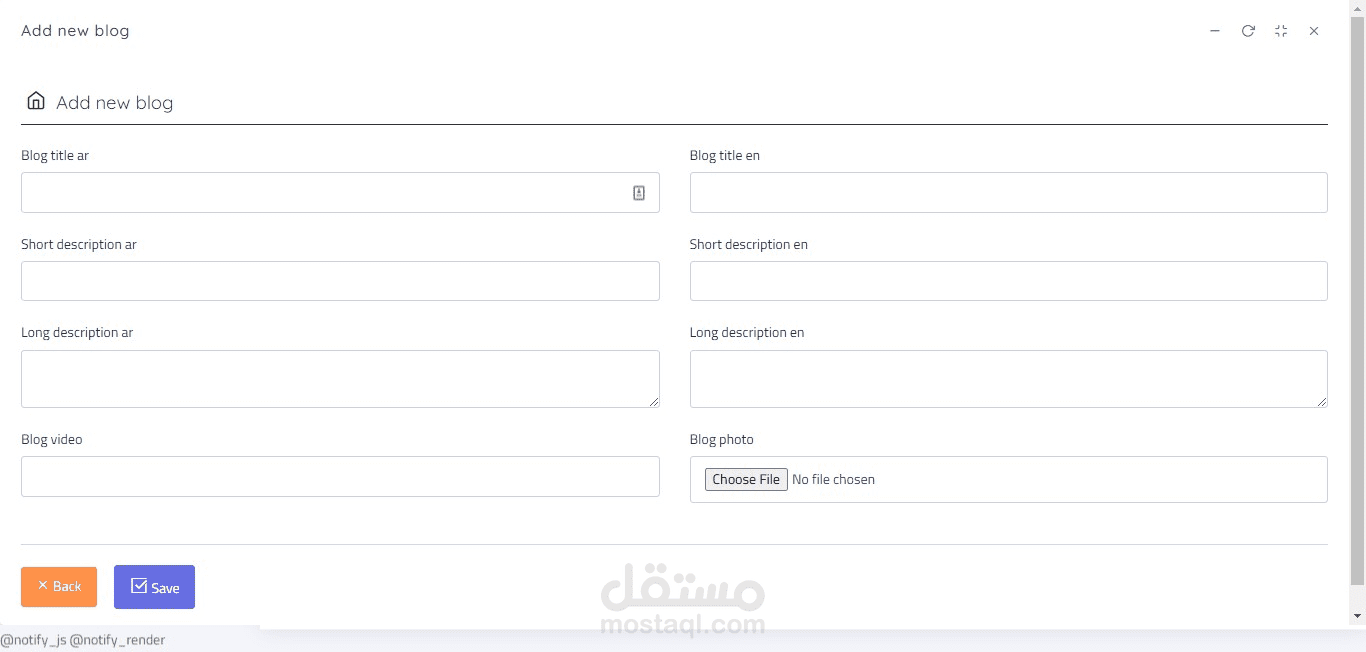Click the Long description en textarea
The width and height of the screenshot is (1366, 652).
click(x=1008, y=379)
